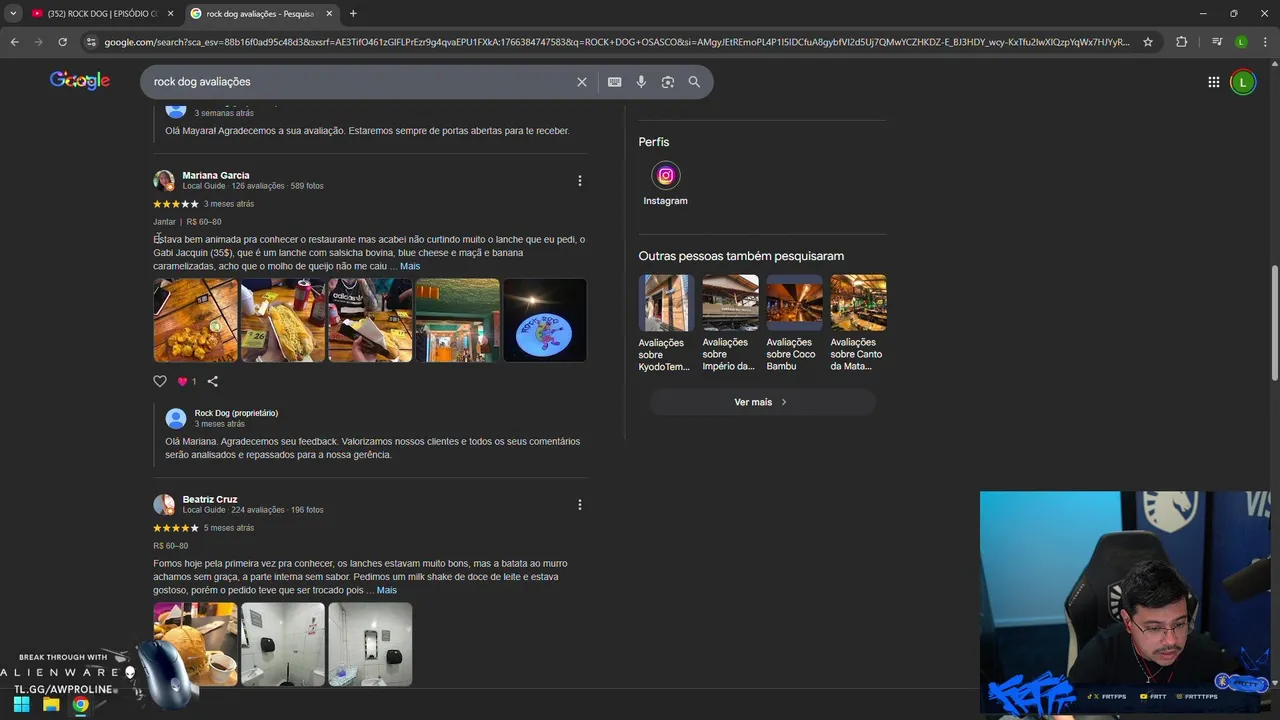Open File Explorer from taskbar
Image resolution: width=1280 pixels, height=720 pixels.
(51, 705)
